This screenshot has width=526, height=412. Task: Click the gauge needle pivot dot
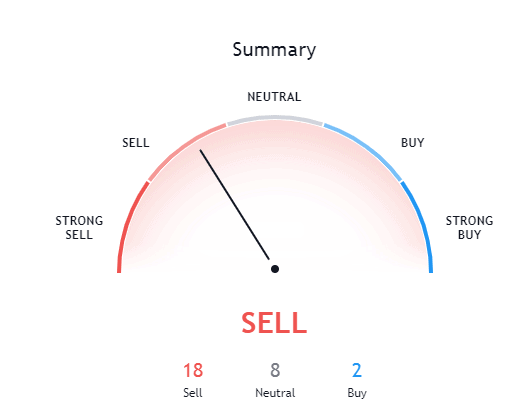(x=275, y=269)
